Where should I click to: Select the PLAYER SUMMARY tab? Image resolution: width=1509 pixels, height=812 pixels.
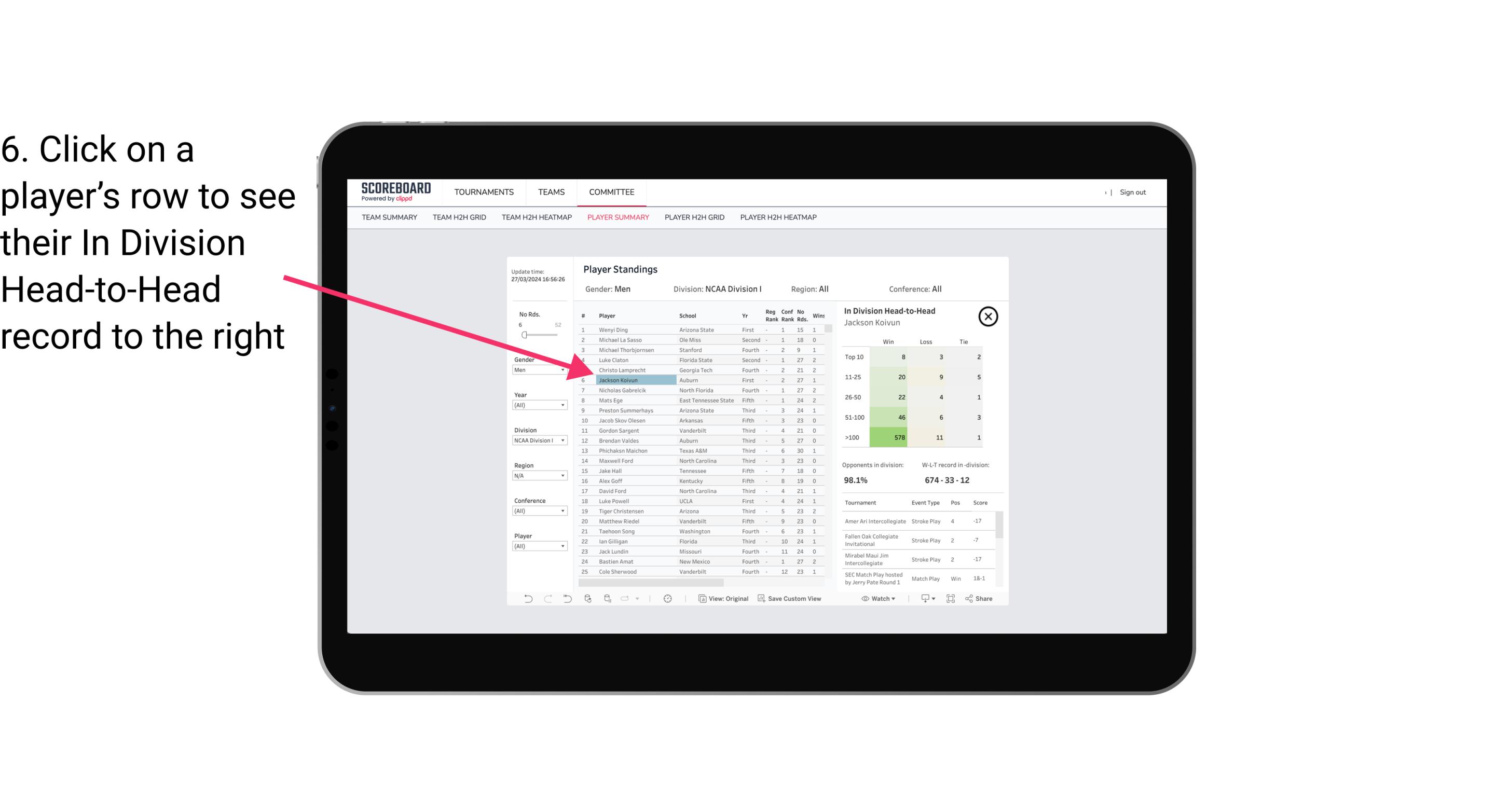(x=617, y=218)
